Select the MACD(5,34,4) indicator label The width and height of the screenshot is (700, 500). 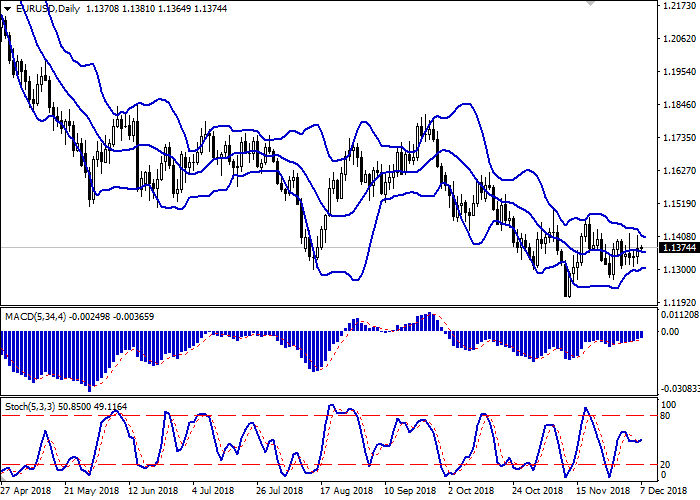pos(35,317)
